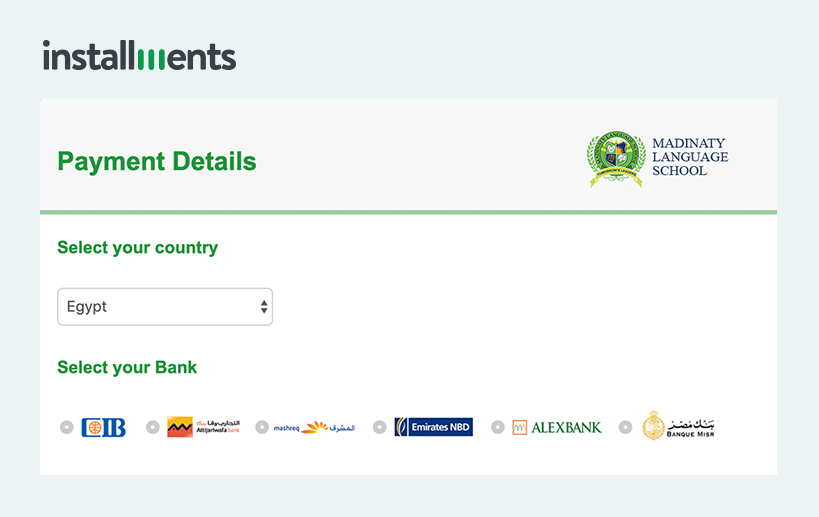Click the Emirates NBD logo
Screen dimensions: 819x517
tap(434, 427)
